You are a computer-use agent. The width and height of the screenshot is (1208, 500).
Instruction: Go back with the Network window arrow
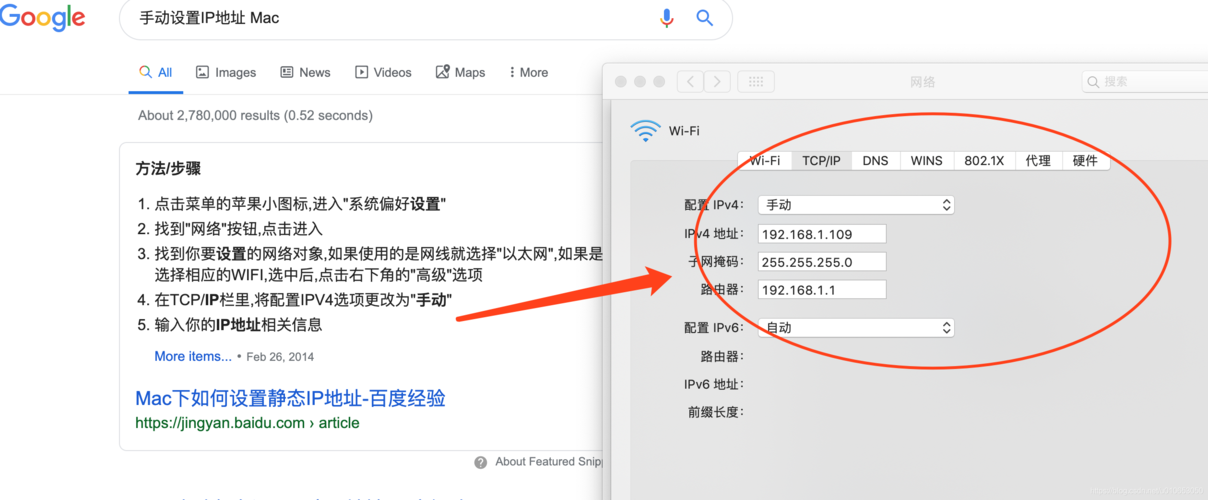point(690,82)
